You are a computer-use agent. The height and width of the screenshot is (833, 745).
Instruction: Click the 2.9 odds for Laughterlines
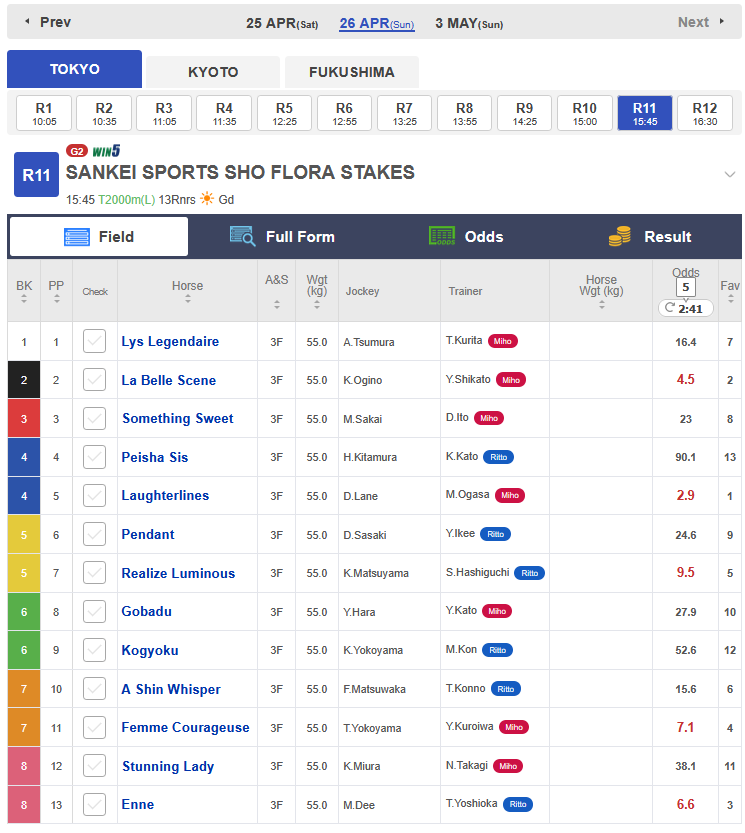[685, 495]
